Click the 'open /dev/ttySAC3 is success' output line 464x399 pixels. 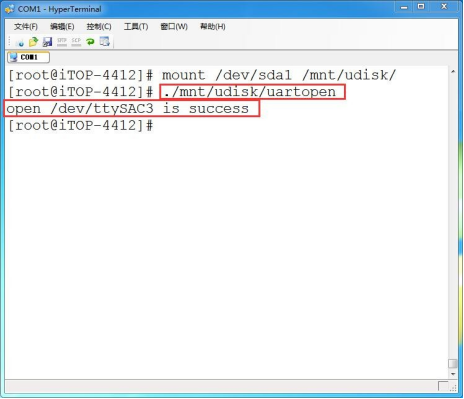pos(128,109)
